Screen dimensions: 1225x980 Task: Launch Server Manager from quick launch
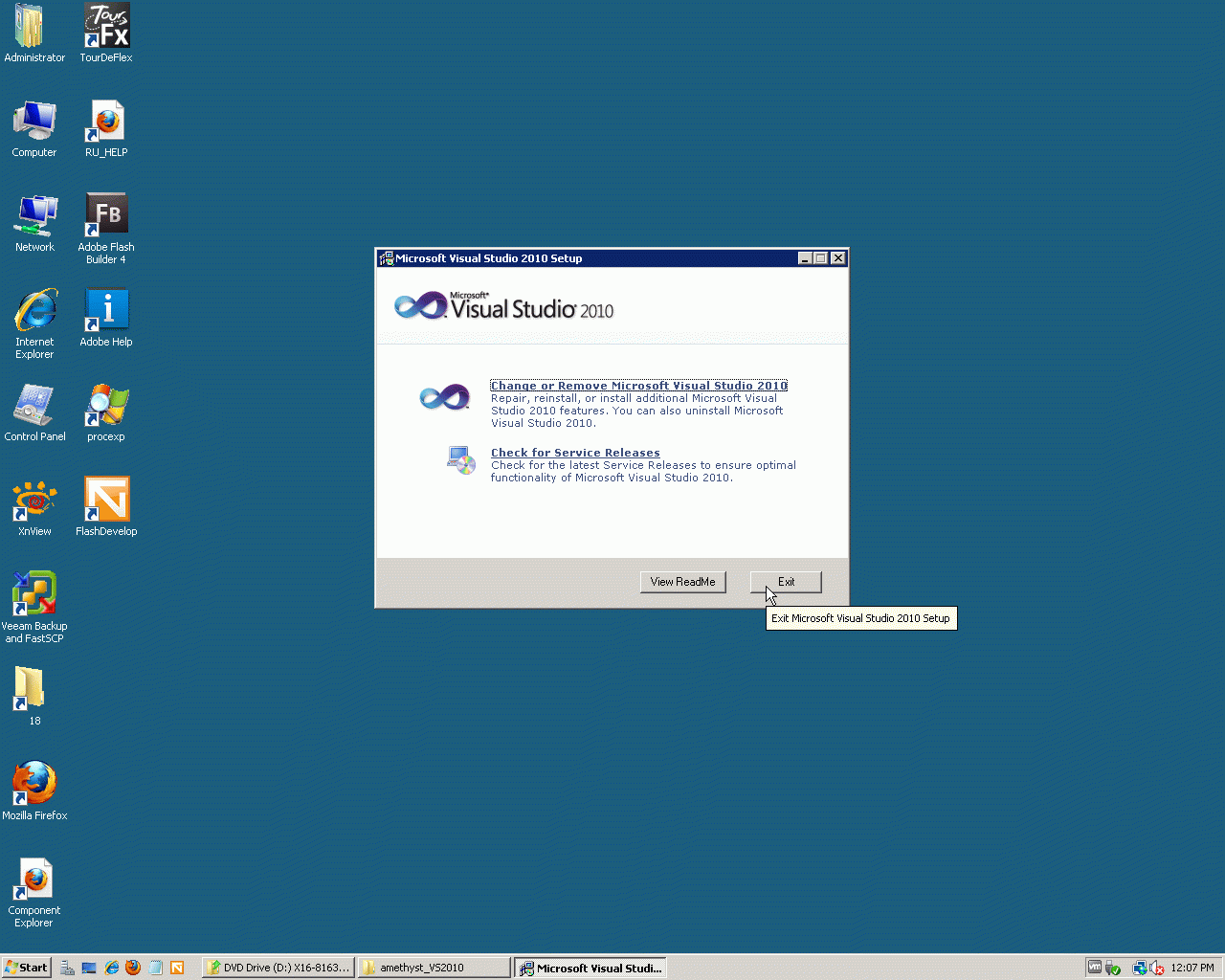point(68,968)
